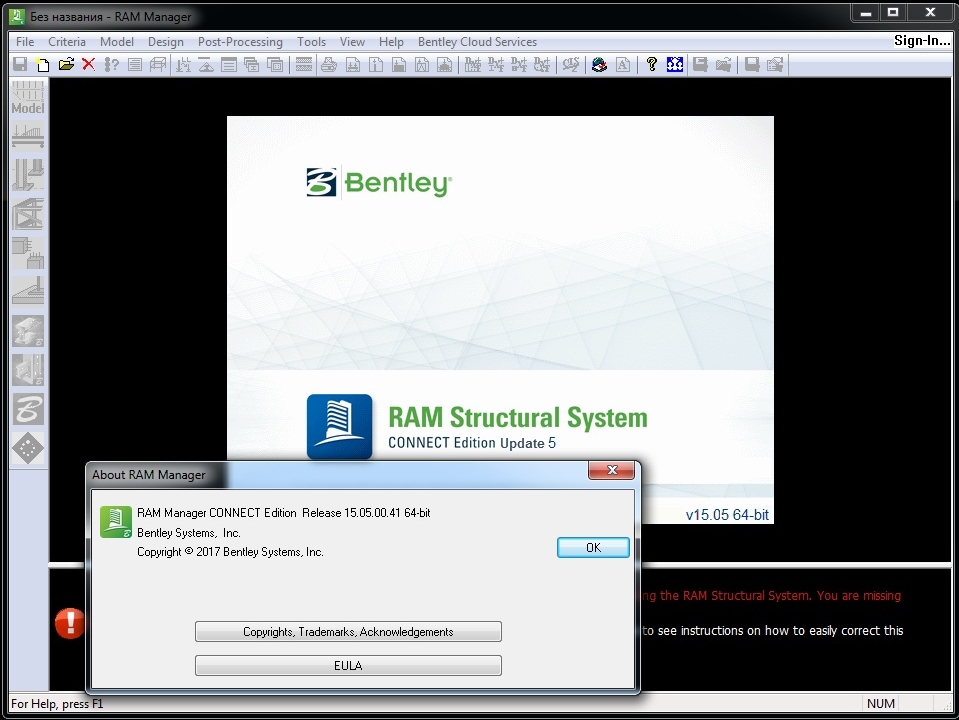Screen dimensions: 959x720
Task: Click the CONNECT Edition Update 5 text
Action: tap(472, 443)
